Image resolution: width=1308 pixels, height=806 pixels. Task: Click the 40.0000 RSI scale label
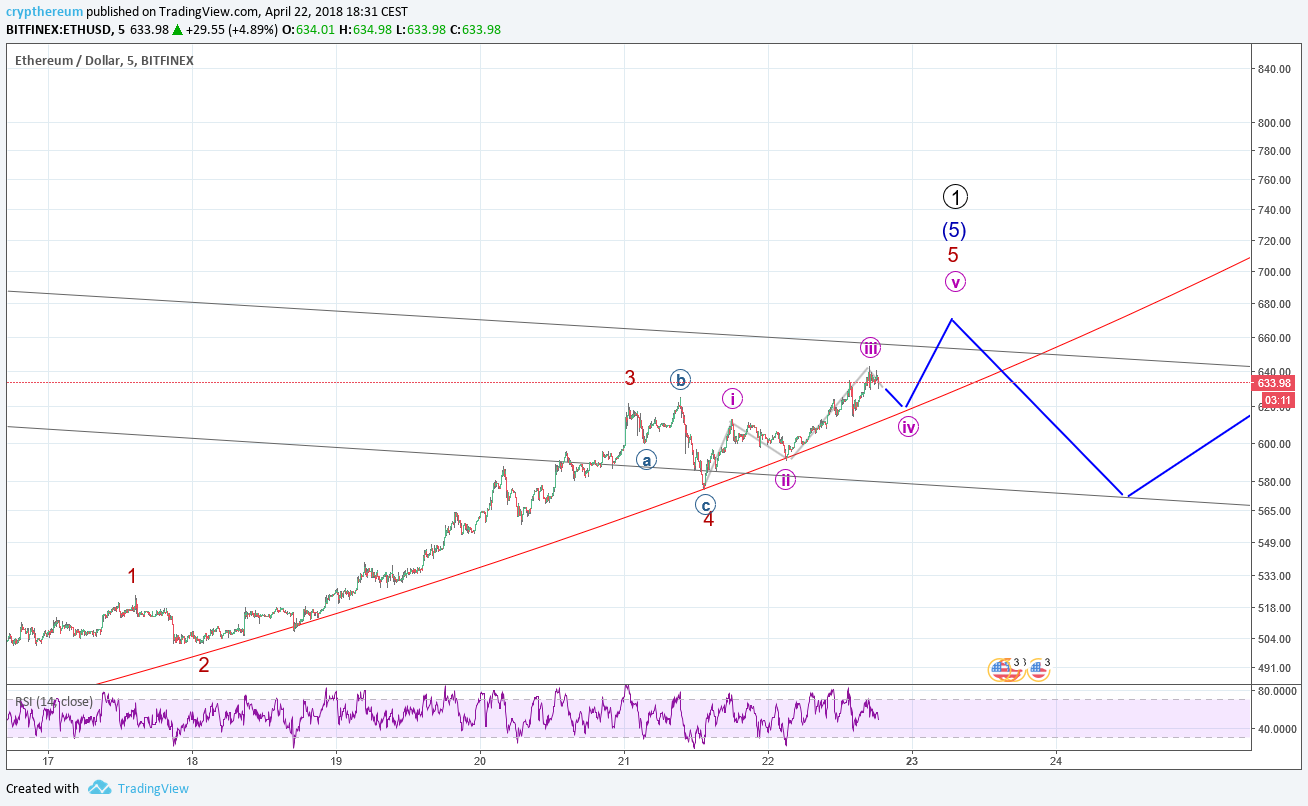pos(1276,729)
